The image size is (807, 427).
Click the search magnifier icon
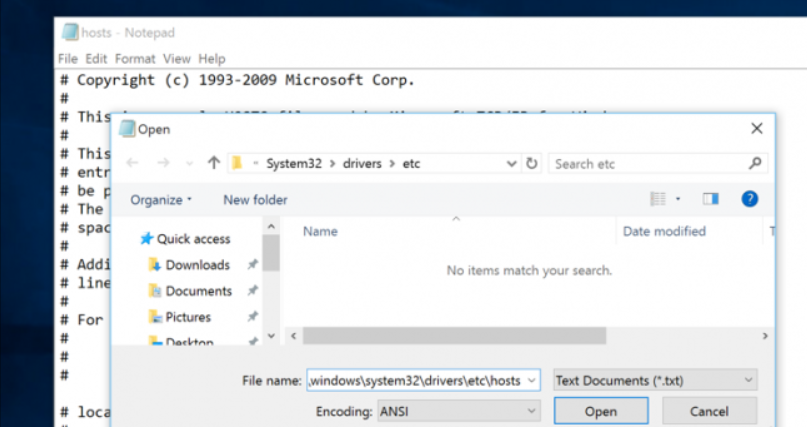click(754, 163)
